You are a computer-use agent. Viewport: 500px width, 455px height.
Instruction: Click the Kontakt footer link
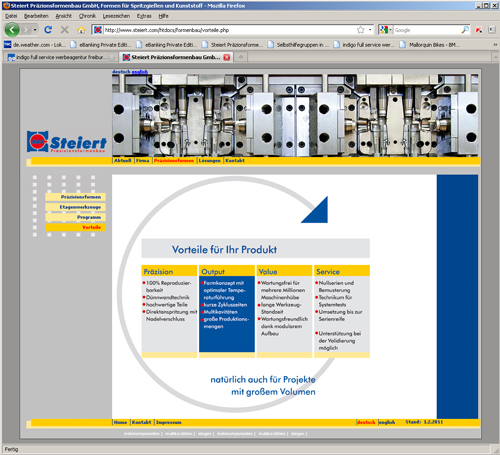141,422
